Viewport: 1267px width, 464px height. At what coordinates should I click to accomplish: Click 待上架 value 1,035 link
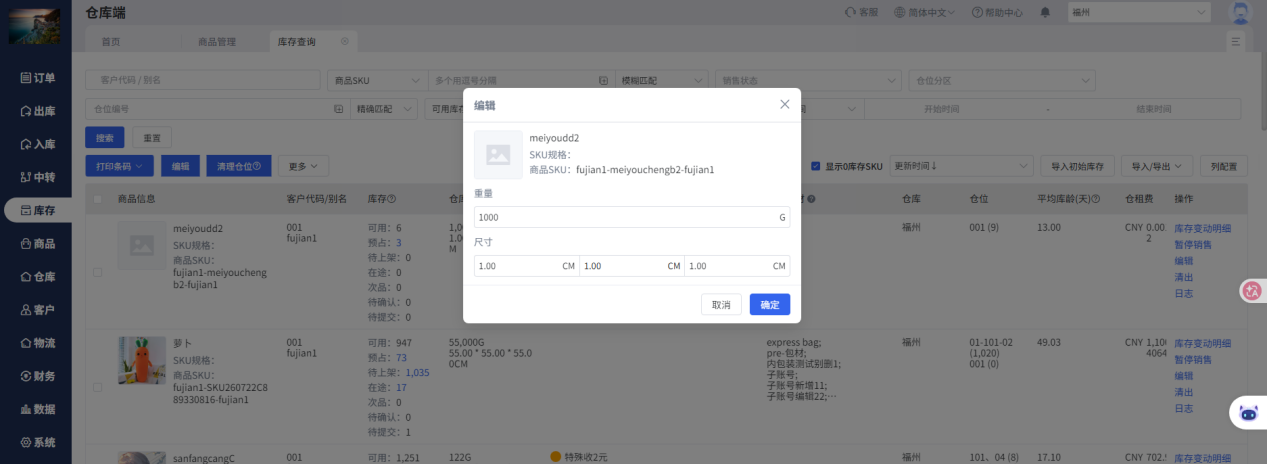click(417, 372)
